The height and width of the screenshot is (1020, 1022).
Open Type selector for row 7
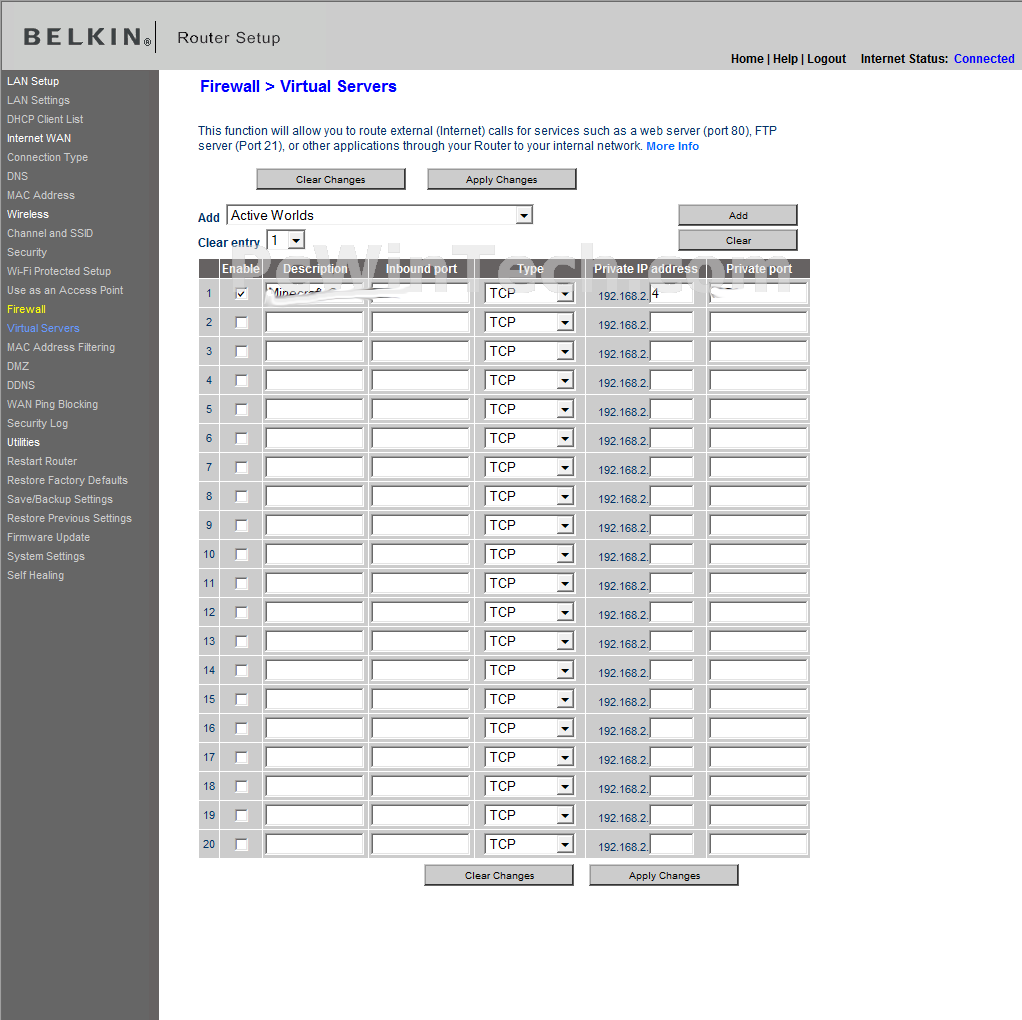(529, 468)
